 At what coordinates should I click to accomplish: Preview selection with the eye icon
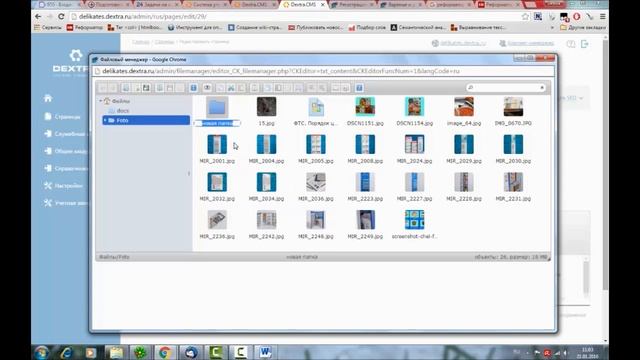(207, 88)
